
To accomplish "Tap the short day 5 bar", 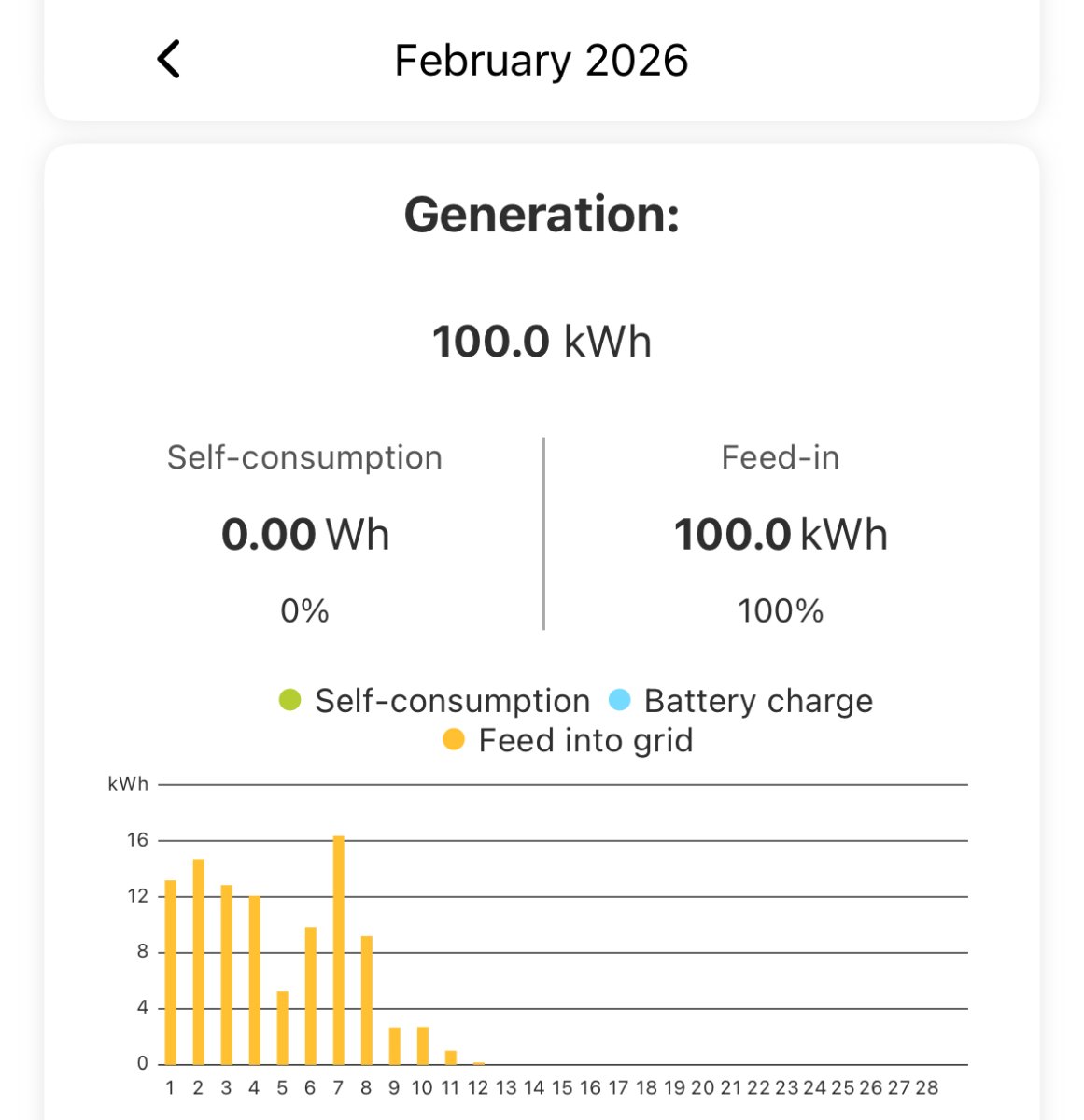I will click(283, 1028).
